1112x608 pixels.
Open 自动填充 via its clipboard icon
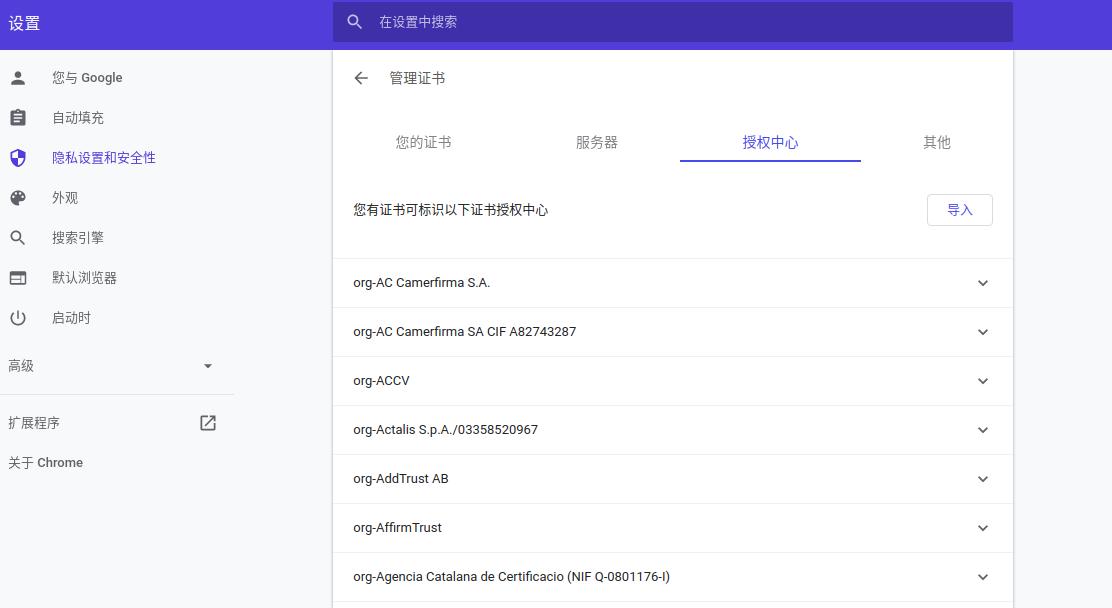pos(18,118)
